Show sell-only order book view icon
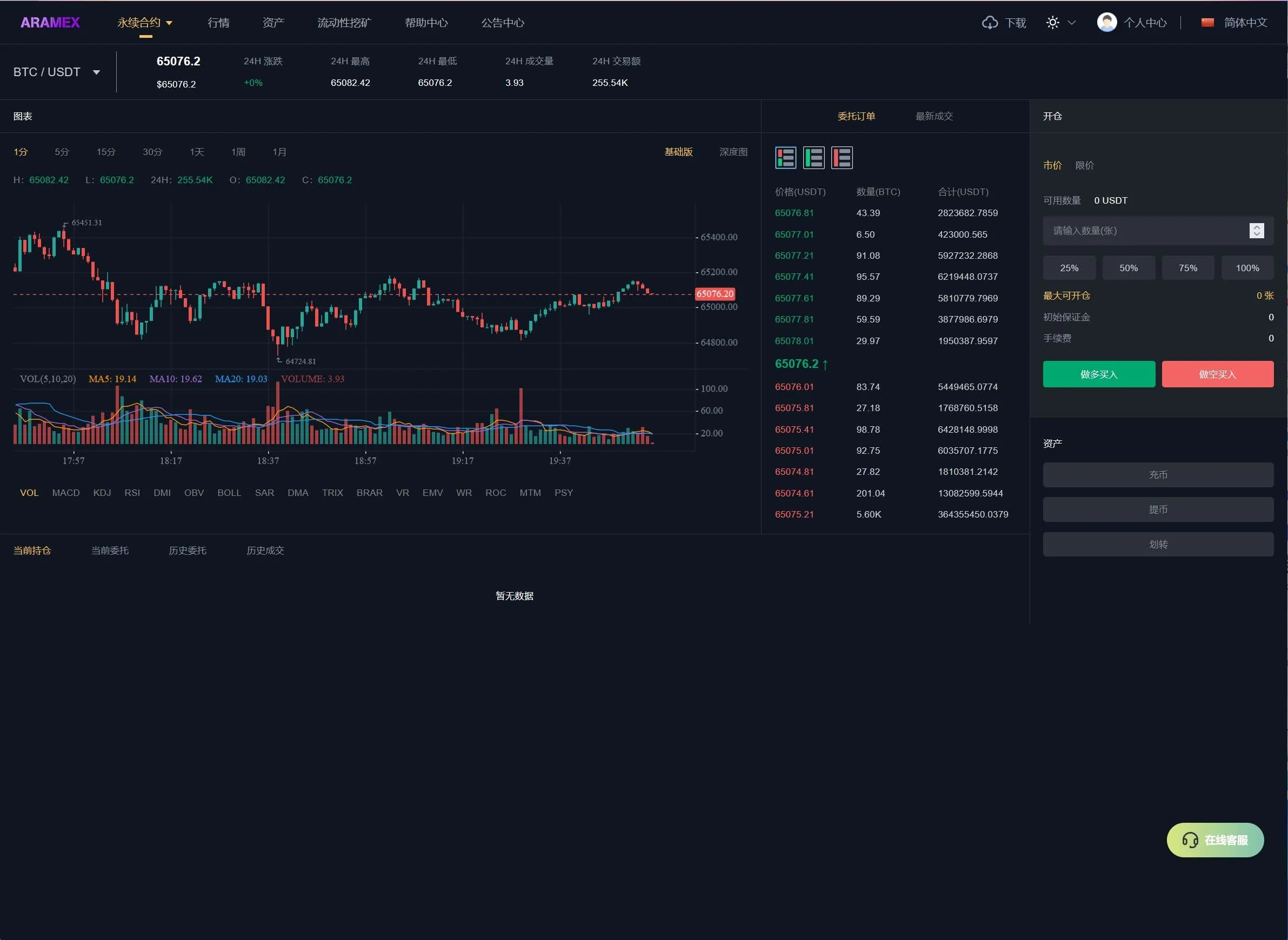The height and width of the screenshot is (940, 1288). click(x=842, y=158)
